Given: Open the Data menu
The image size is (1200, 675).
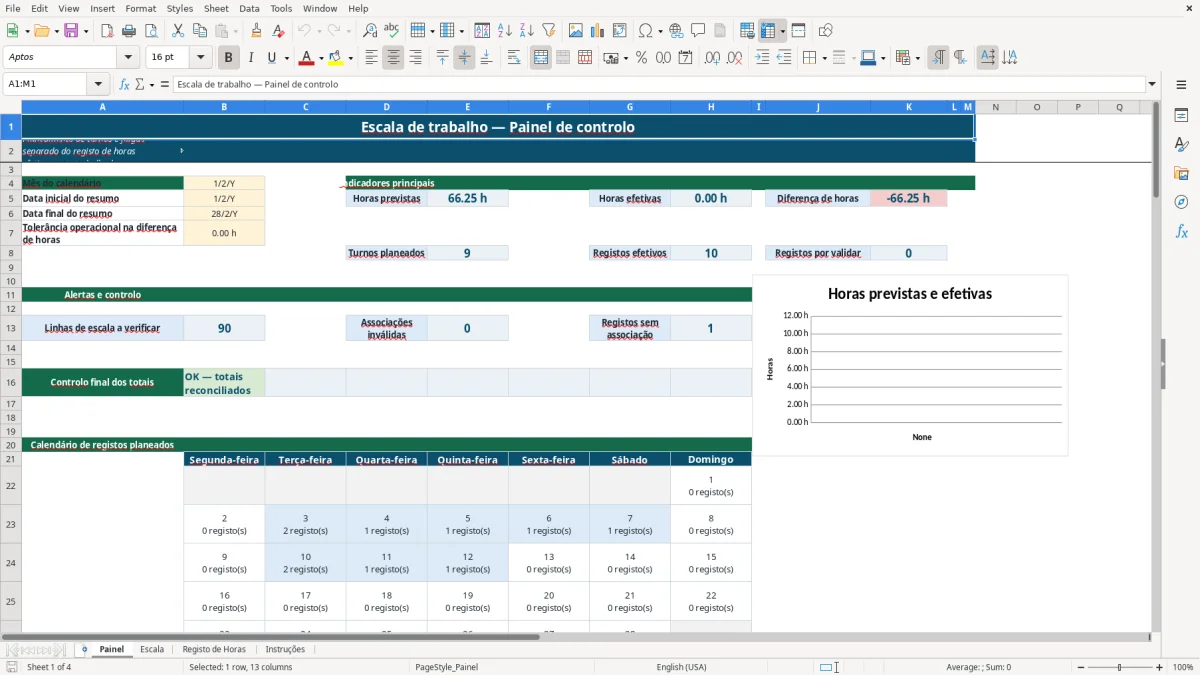Looking at the screenshot, I should 249,8.
